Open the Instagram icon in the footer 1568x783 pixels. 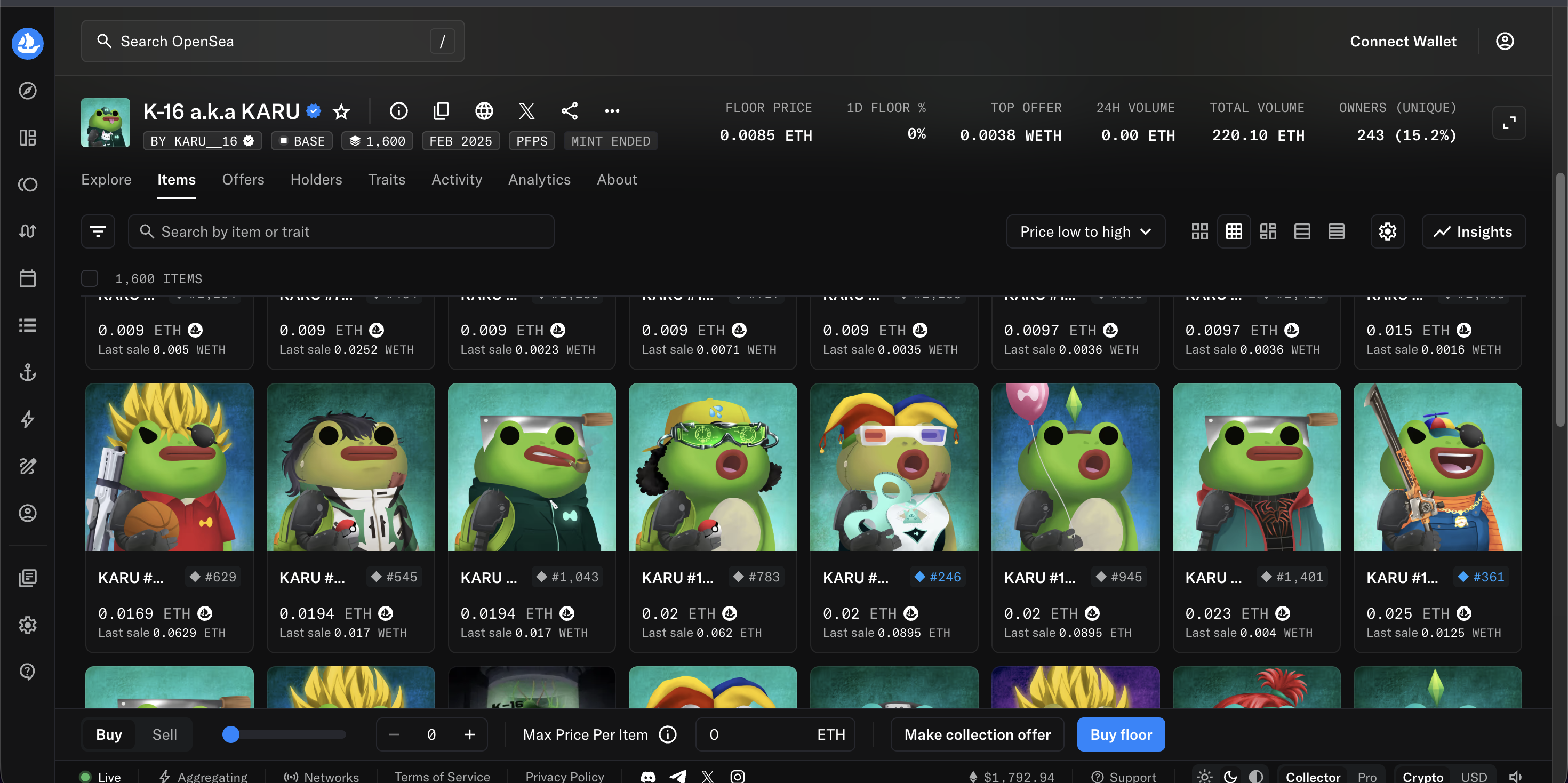[x=737, y=776]
